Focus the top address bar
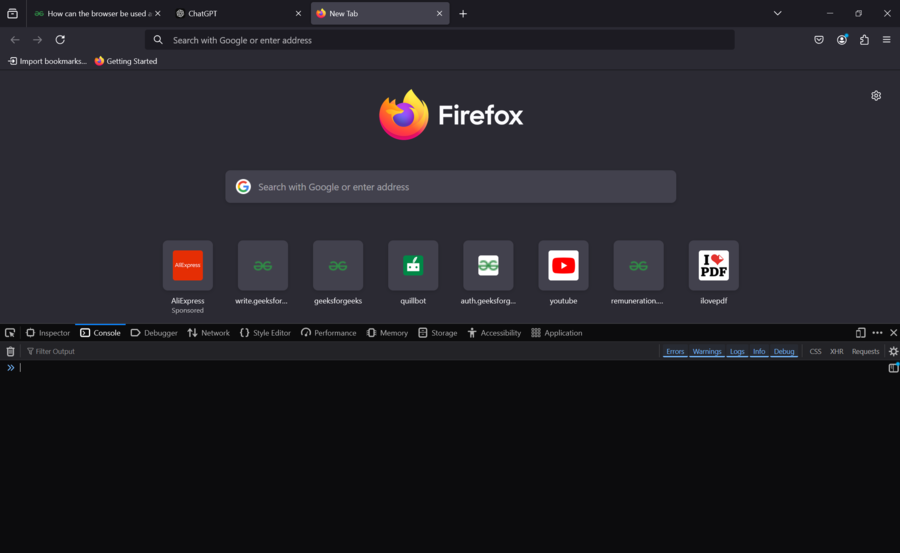 click(x=440, y=40)
